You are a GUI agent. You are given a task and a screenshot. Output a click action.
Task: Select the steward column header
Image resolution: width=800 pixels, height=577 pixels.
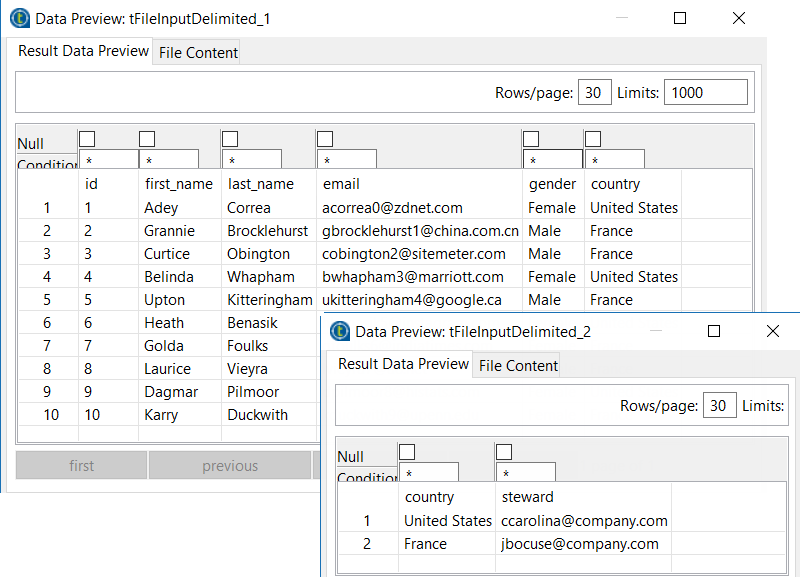[x=527, y=497]
